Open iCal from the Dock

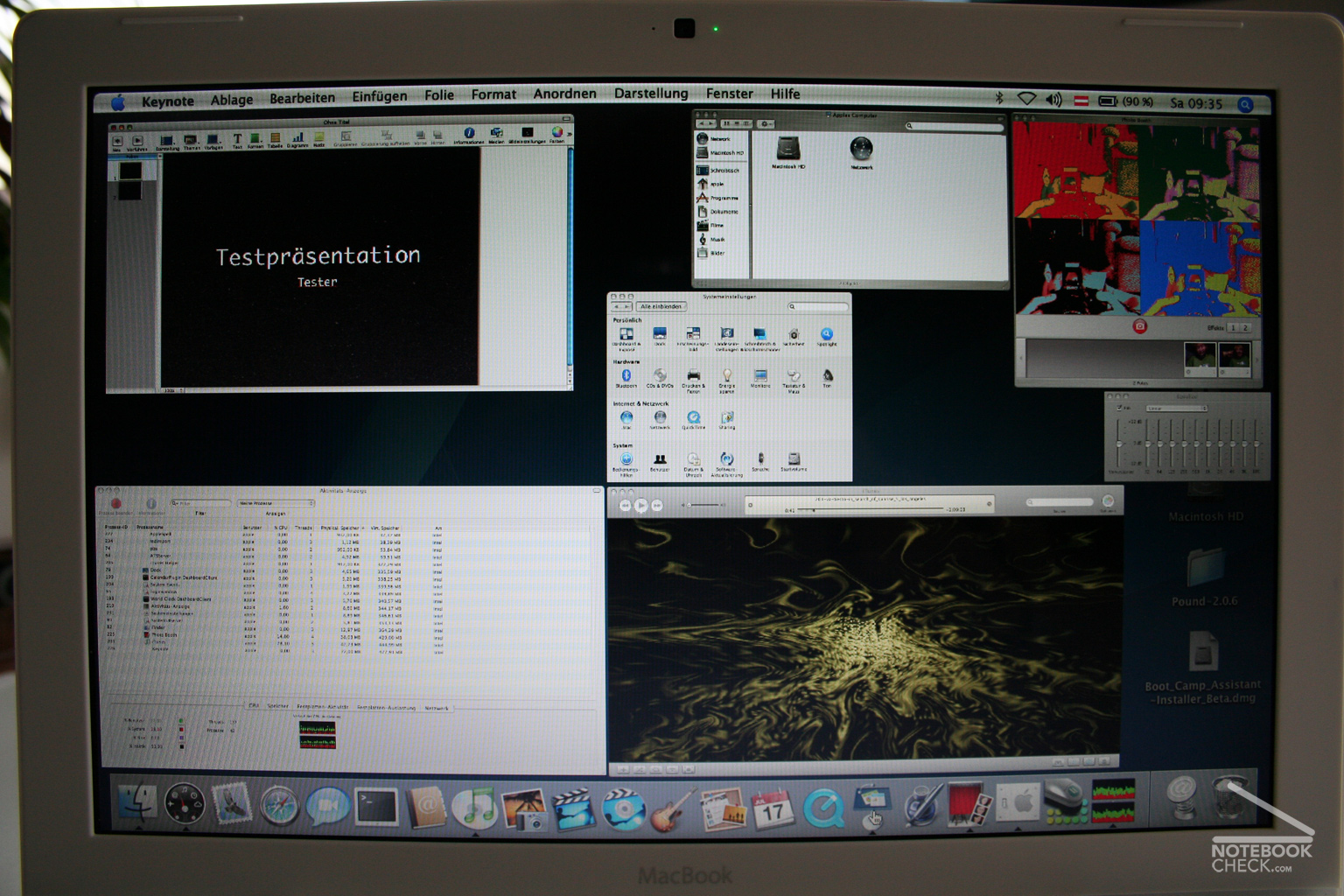772,809
